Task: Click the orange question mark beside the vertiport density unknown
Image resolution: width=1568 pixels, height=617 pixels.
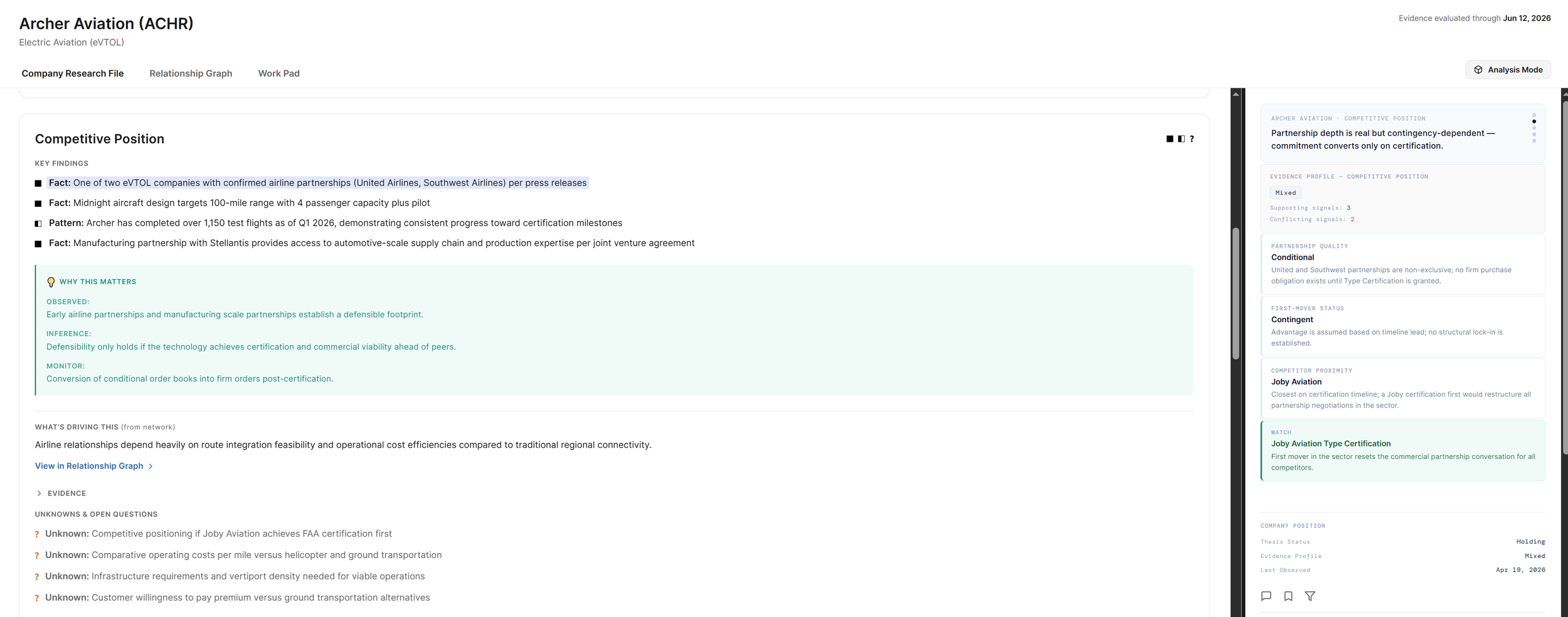Action: pos(37,577)
